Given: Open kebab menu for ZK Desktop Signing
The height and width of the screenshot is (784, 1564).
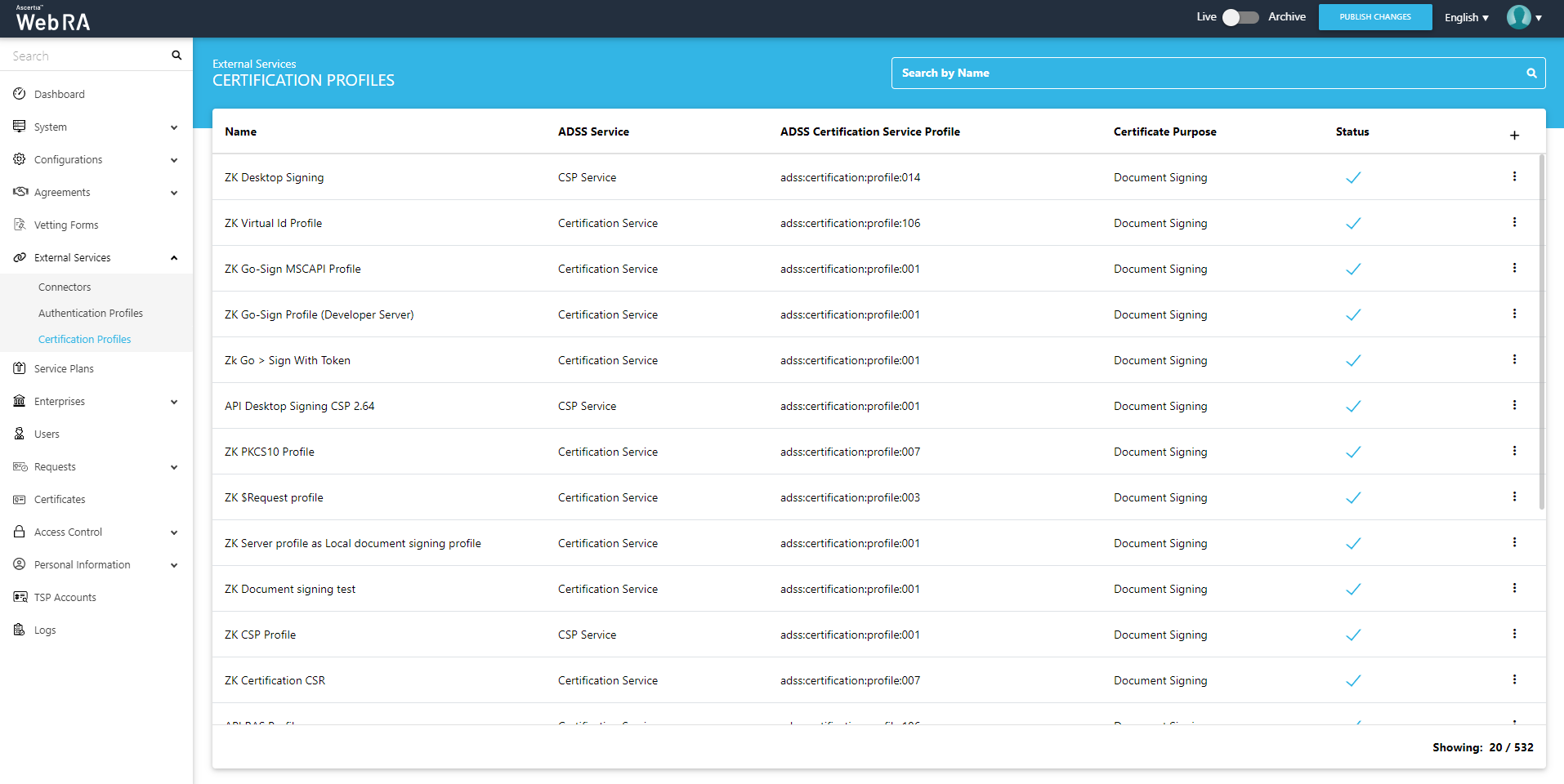Looking at the screenshot, I should tap(1514, 176).
